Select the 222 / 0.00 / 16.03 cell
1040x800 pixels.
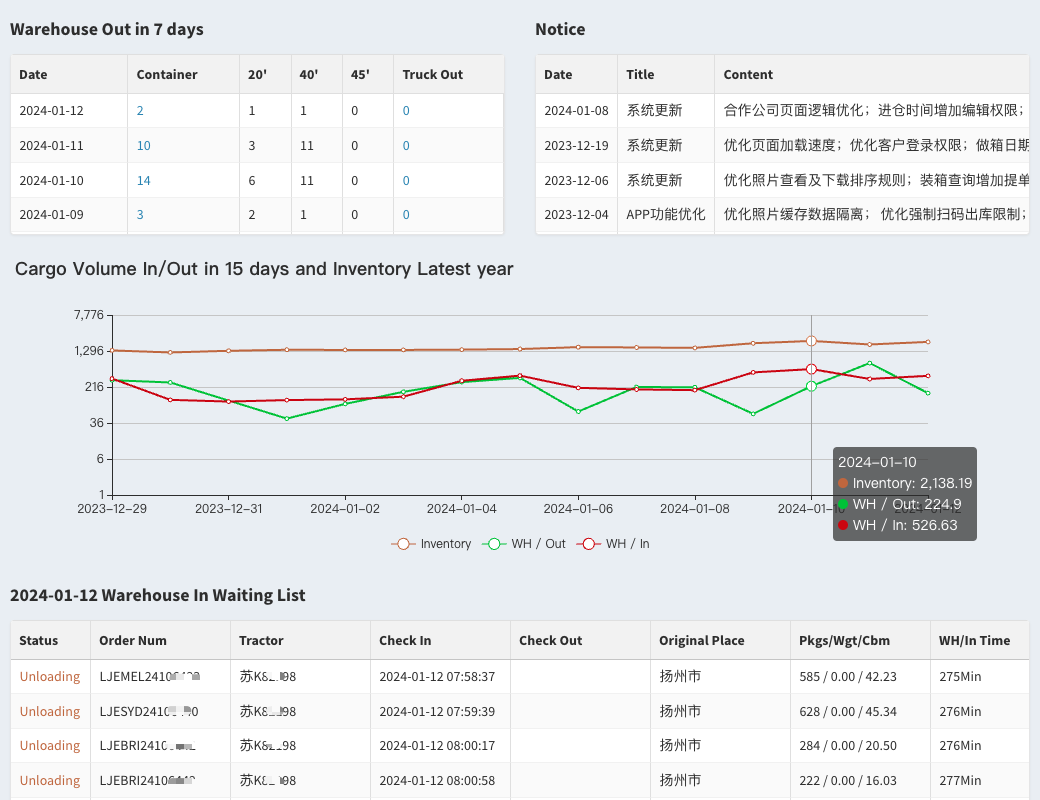click(848, 780)
